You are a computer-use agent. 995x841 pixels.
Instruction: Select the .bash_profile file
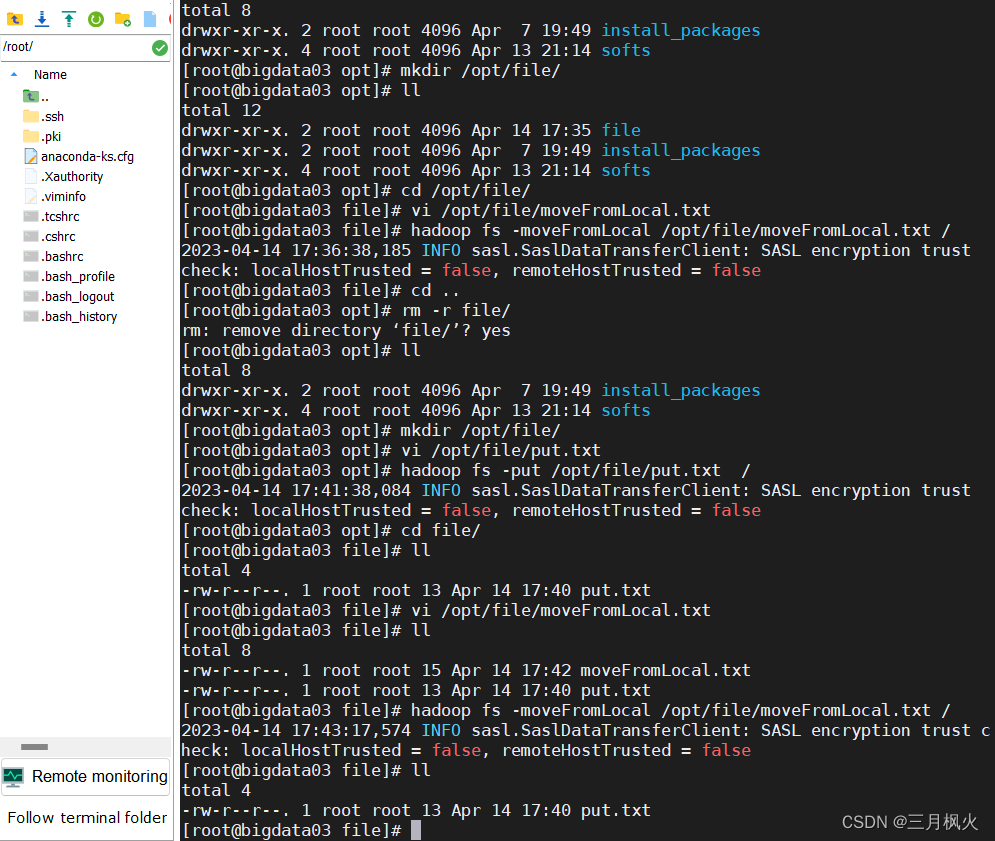69,277
